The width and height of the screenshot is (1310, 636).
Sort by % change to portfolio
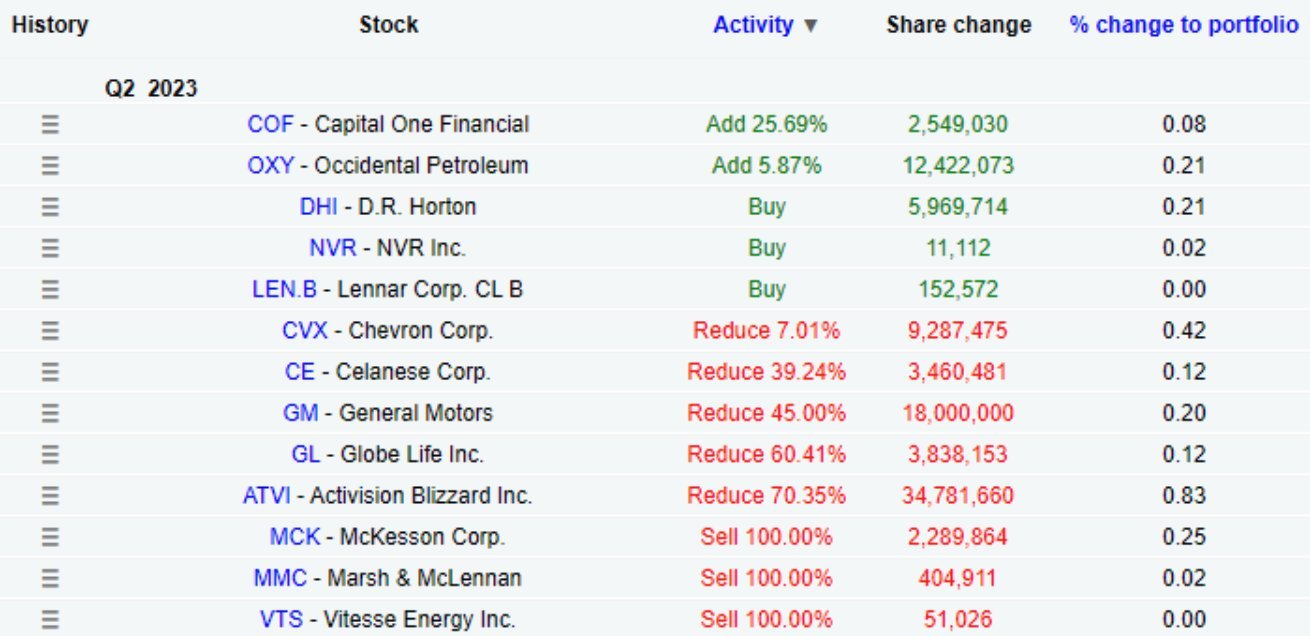[1183, 25]
